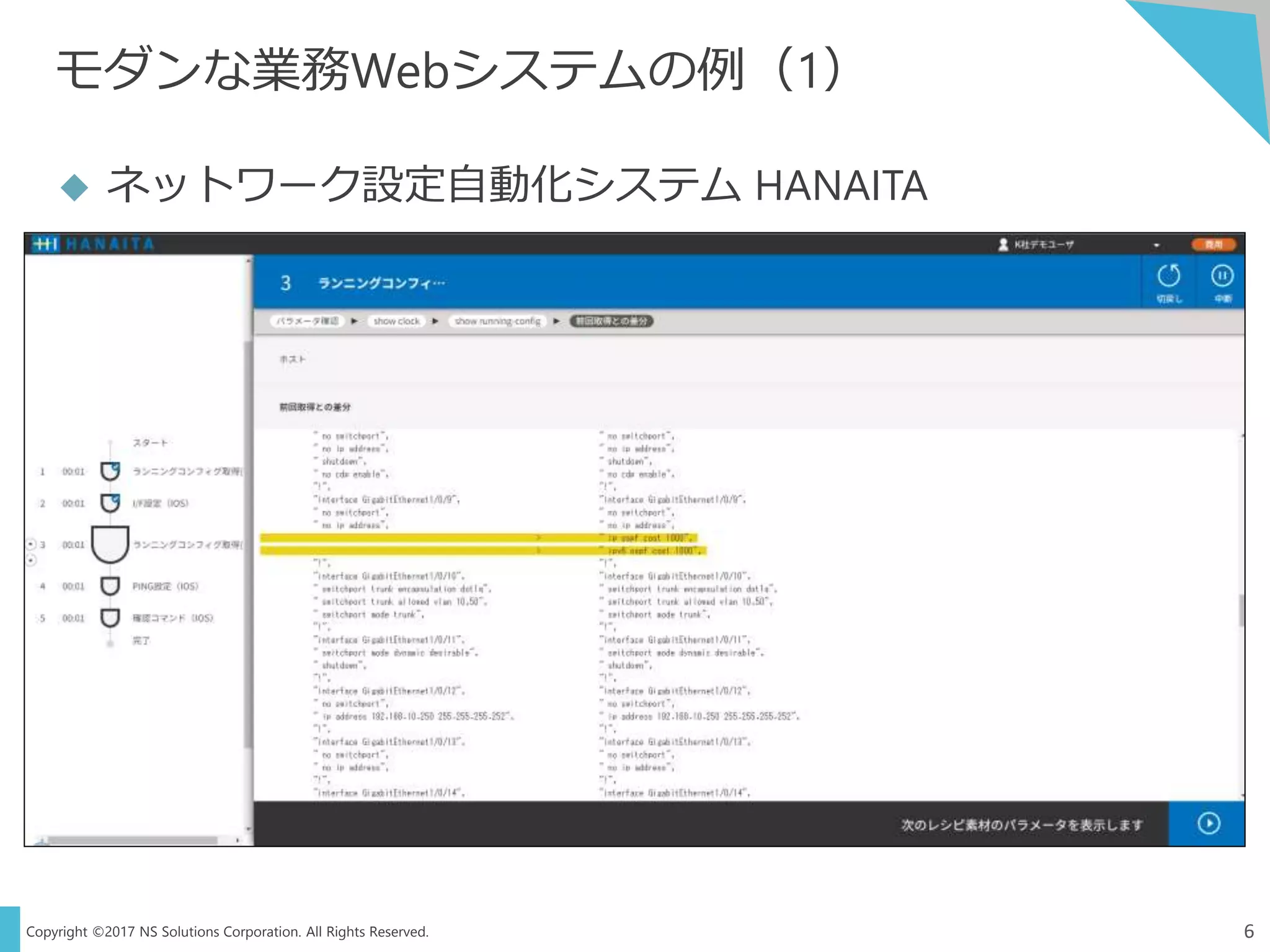Select the step 1 ランニングコンフィグ取得 label
The width and height of the screenshot is (1270, 952).
point(188,472)
